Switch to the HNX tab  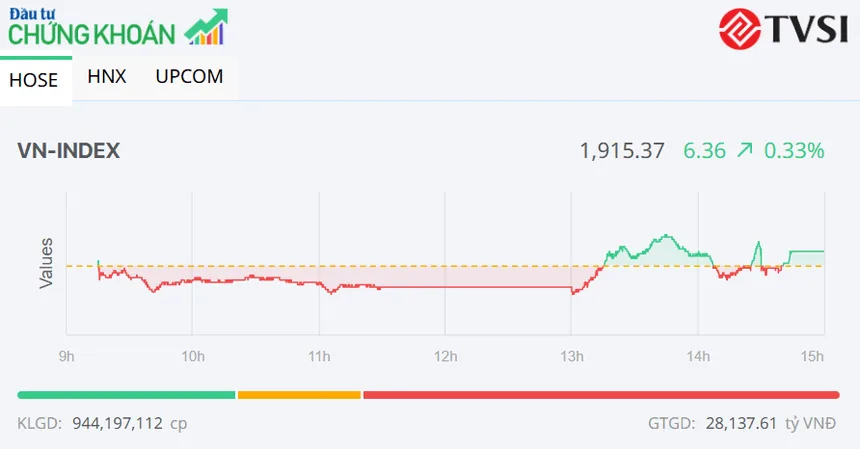[107, 76]
